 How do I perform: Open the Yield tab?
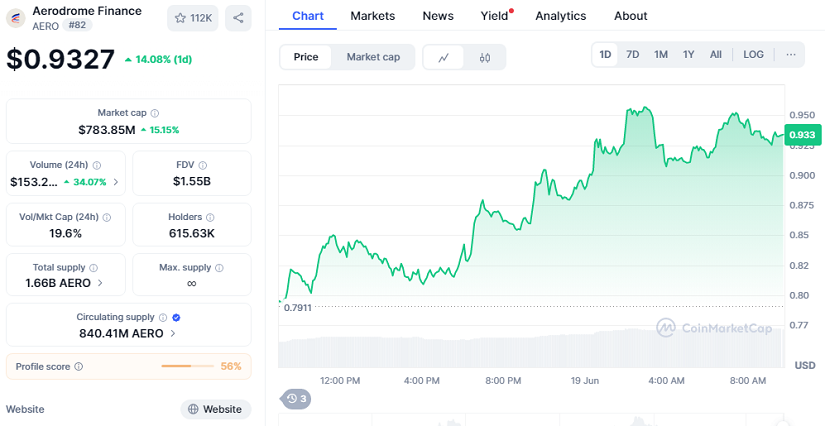tap(495, 16)
